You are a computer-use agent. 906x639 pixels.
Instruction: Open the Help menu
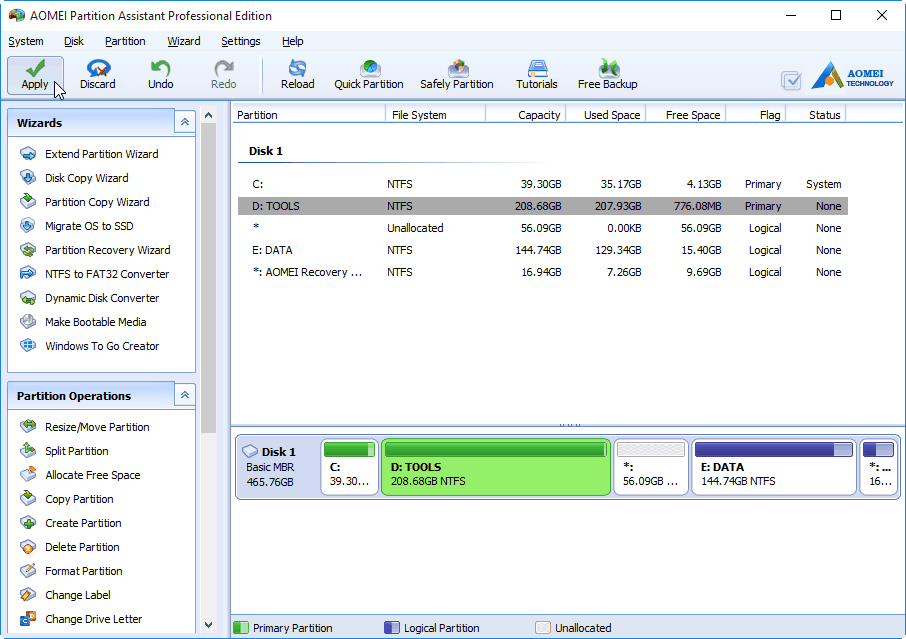coord(293,41)
